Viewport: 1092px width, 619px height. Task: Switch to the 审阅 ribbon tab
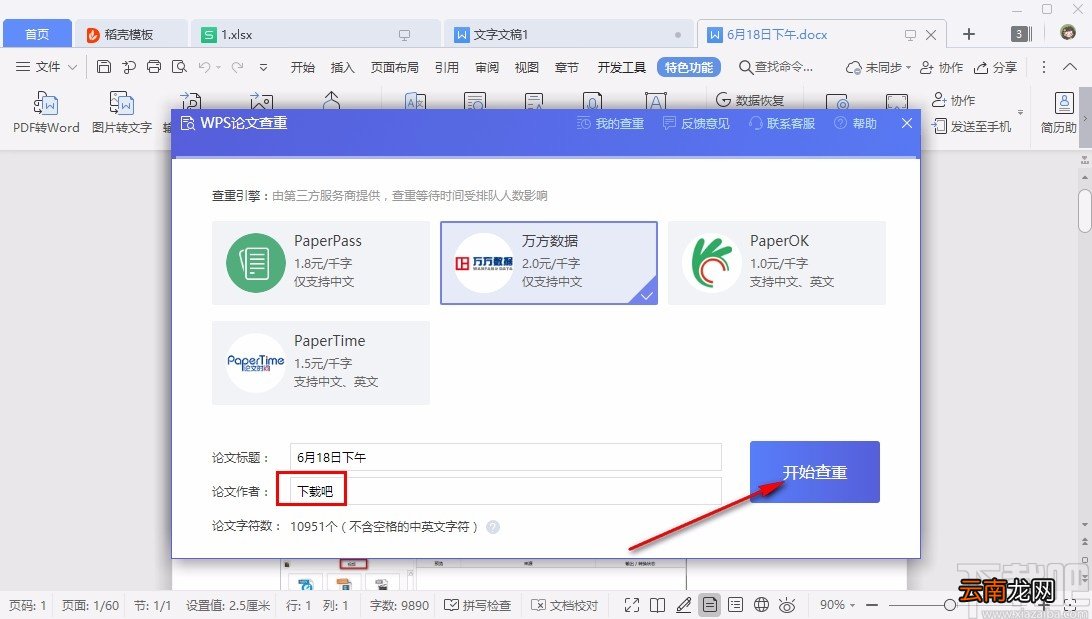click(x=487, y=68)
